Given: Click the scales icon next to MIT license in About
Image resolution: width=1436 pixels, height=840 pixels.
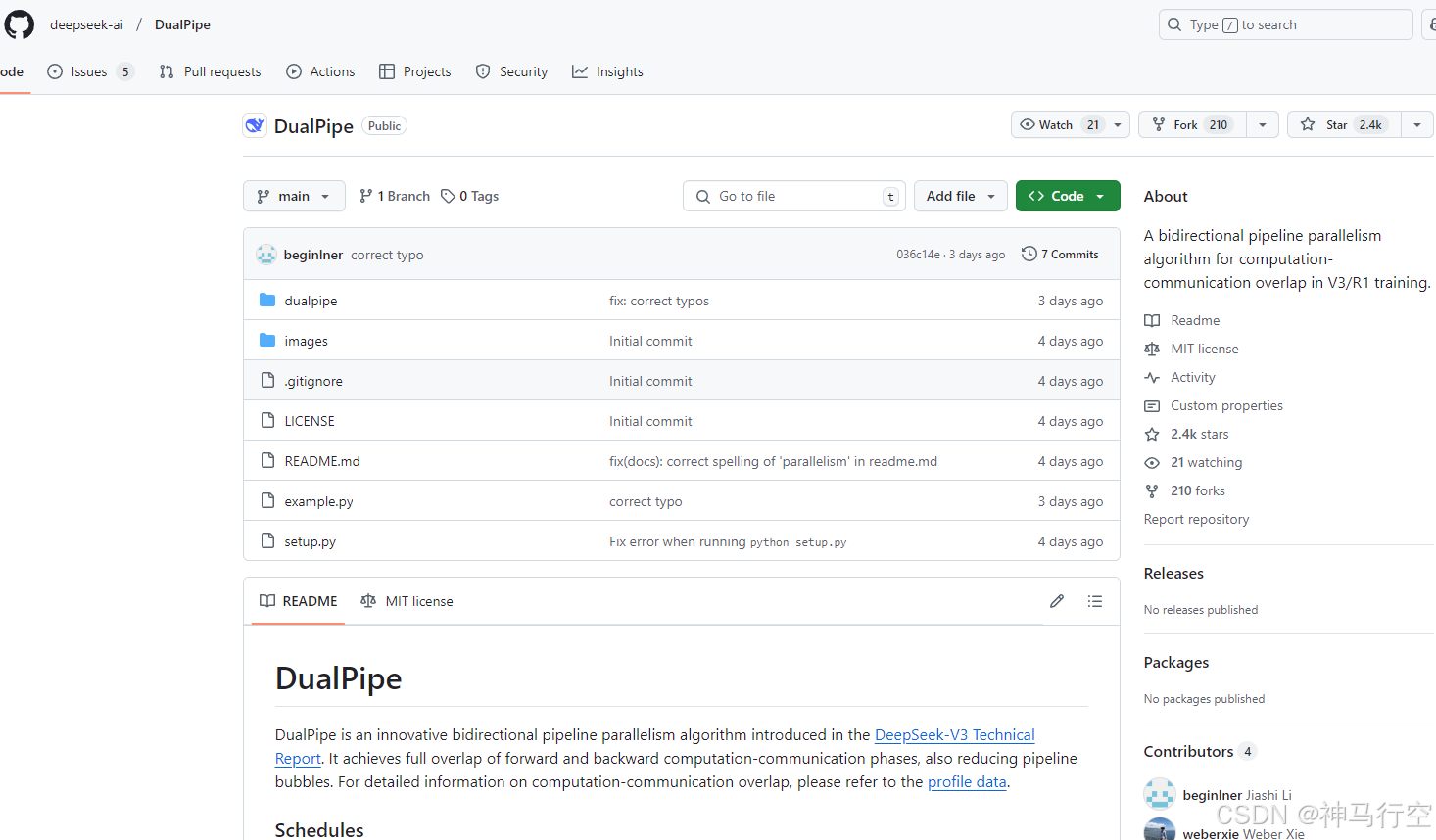Looking at the screenshot, I should (x=1152, y=349).
